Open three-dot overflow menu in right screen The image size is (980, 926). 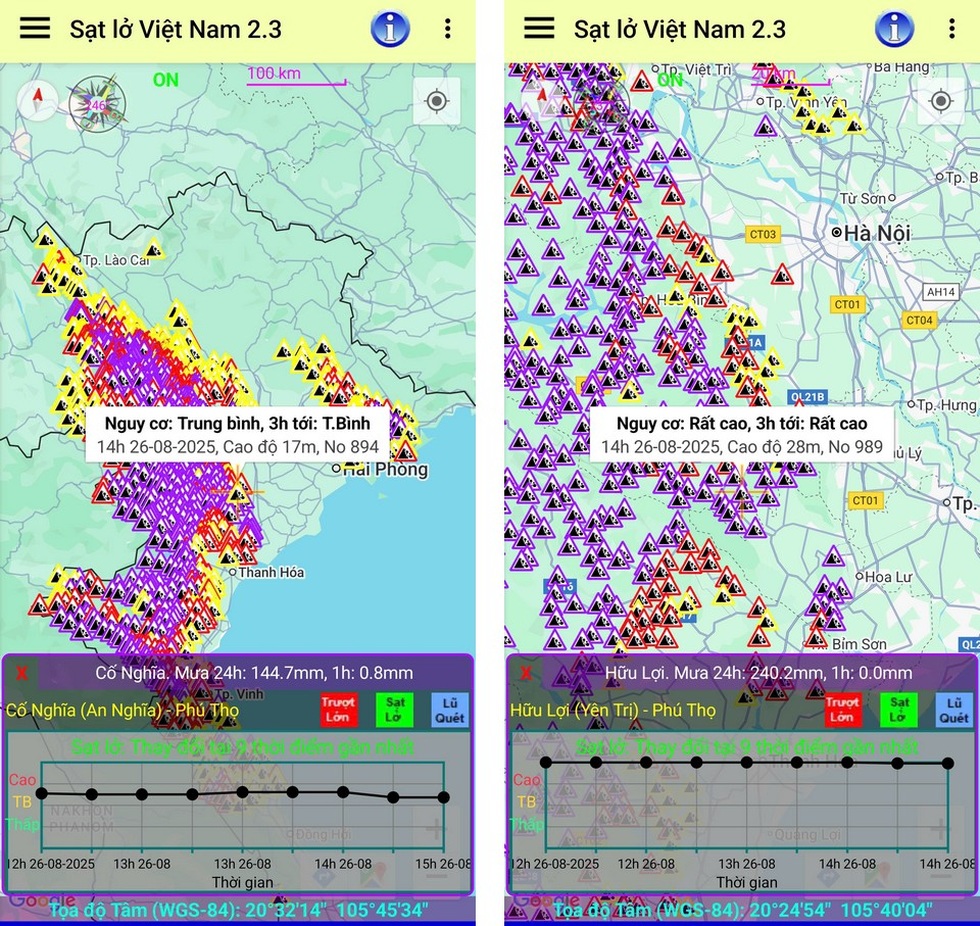951,29
